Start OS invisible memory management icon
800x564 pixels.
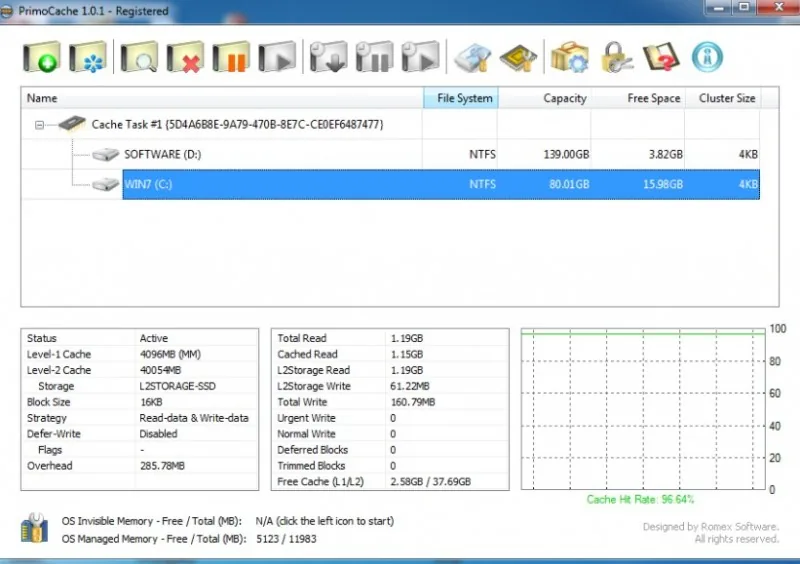34,528
